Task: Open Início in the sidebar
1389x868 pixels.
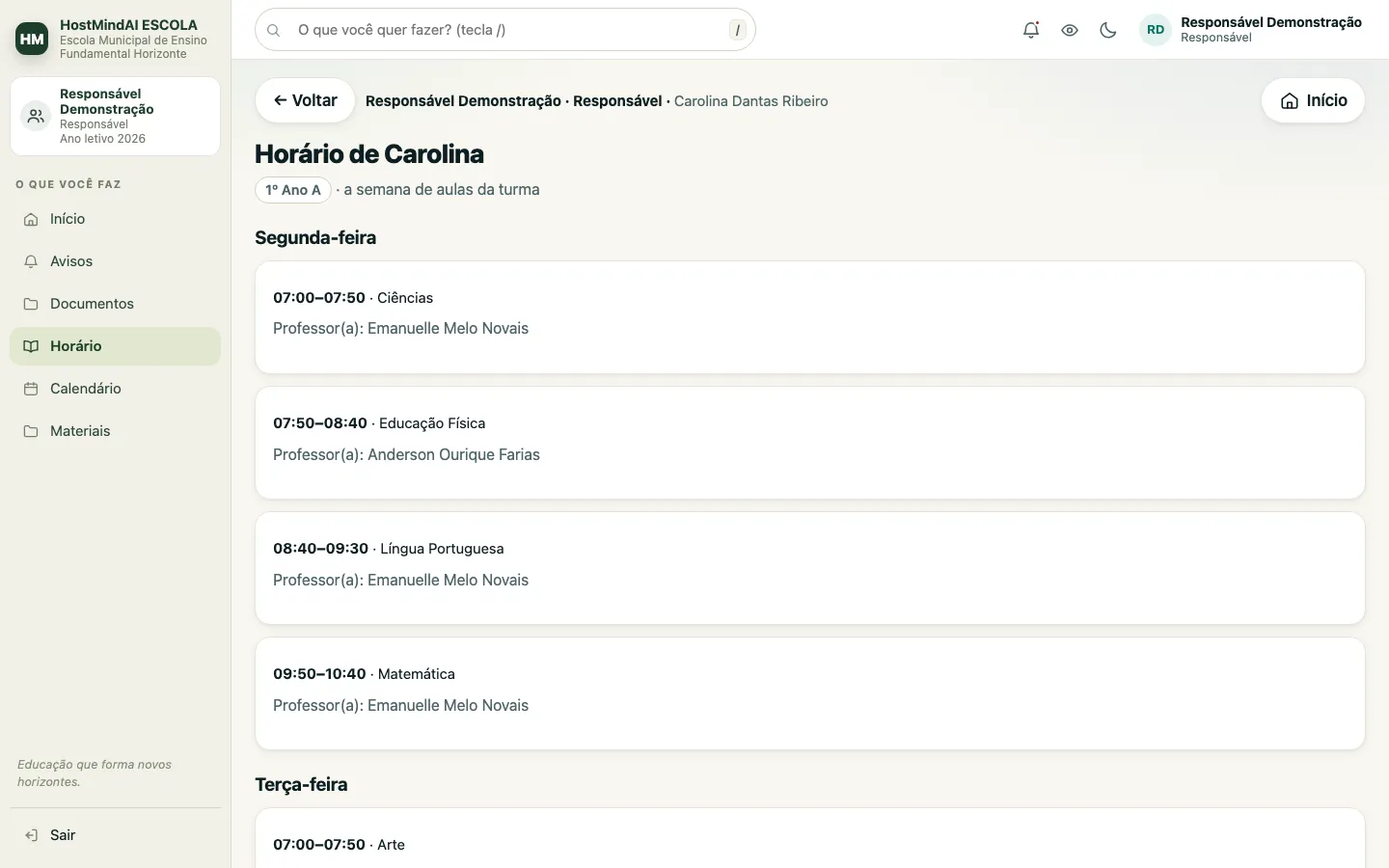Action: point(115,219)
